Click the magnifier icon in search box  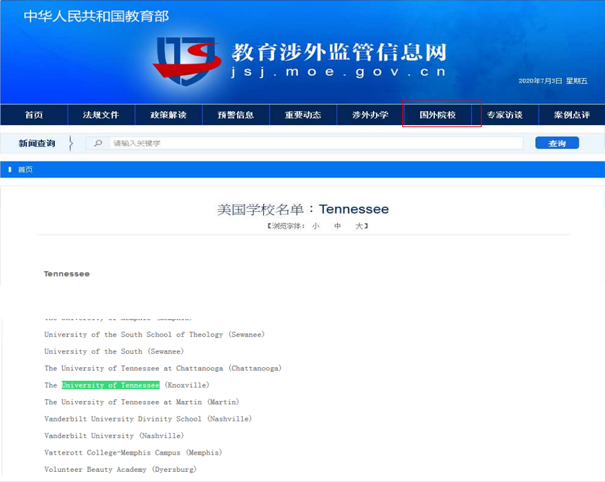click(x=98, y=143)
